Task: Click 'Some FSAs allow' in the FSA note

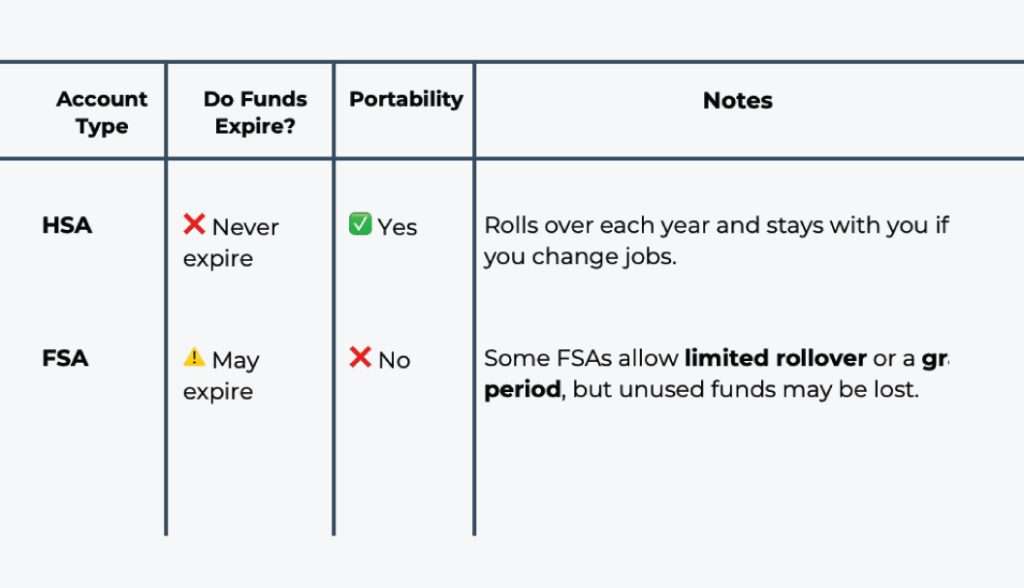Action: (x=581, y=358)
